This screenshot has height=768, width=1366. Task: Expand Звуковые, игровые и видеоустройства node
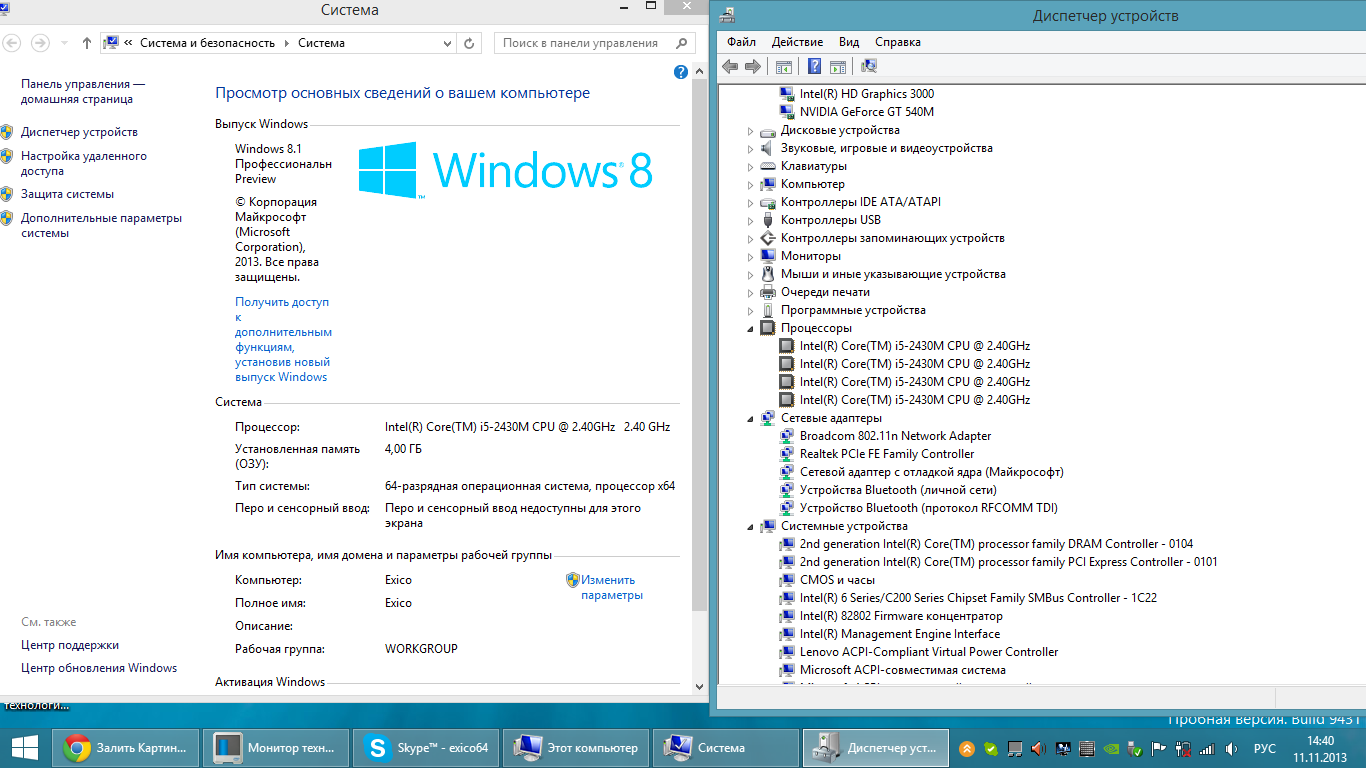pos(751,149)
